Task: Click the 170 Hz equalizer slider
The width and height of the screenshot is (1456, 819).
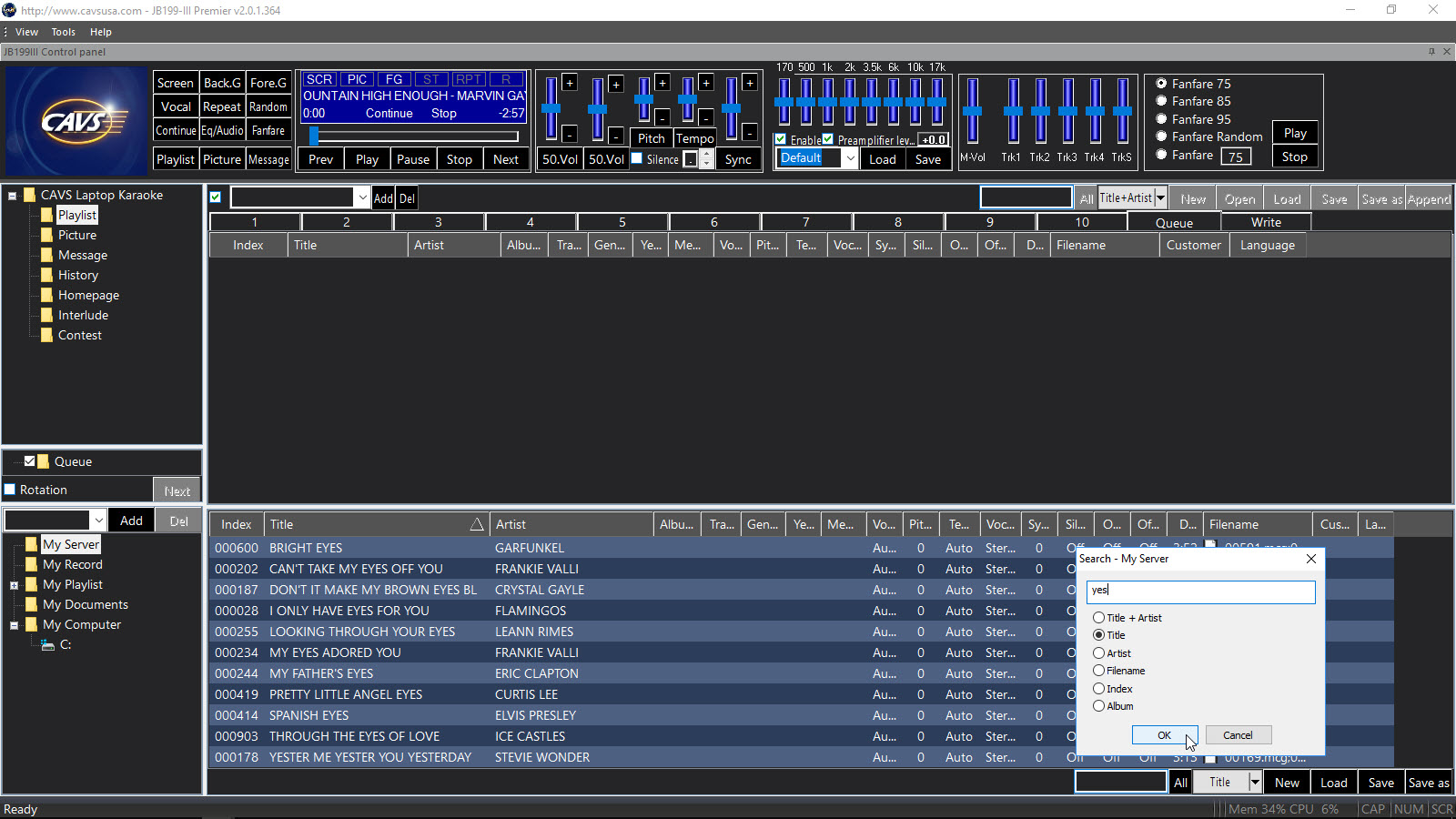Action: click(784, 101)
